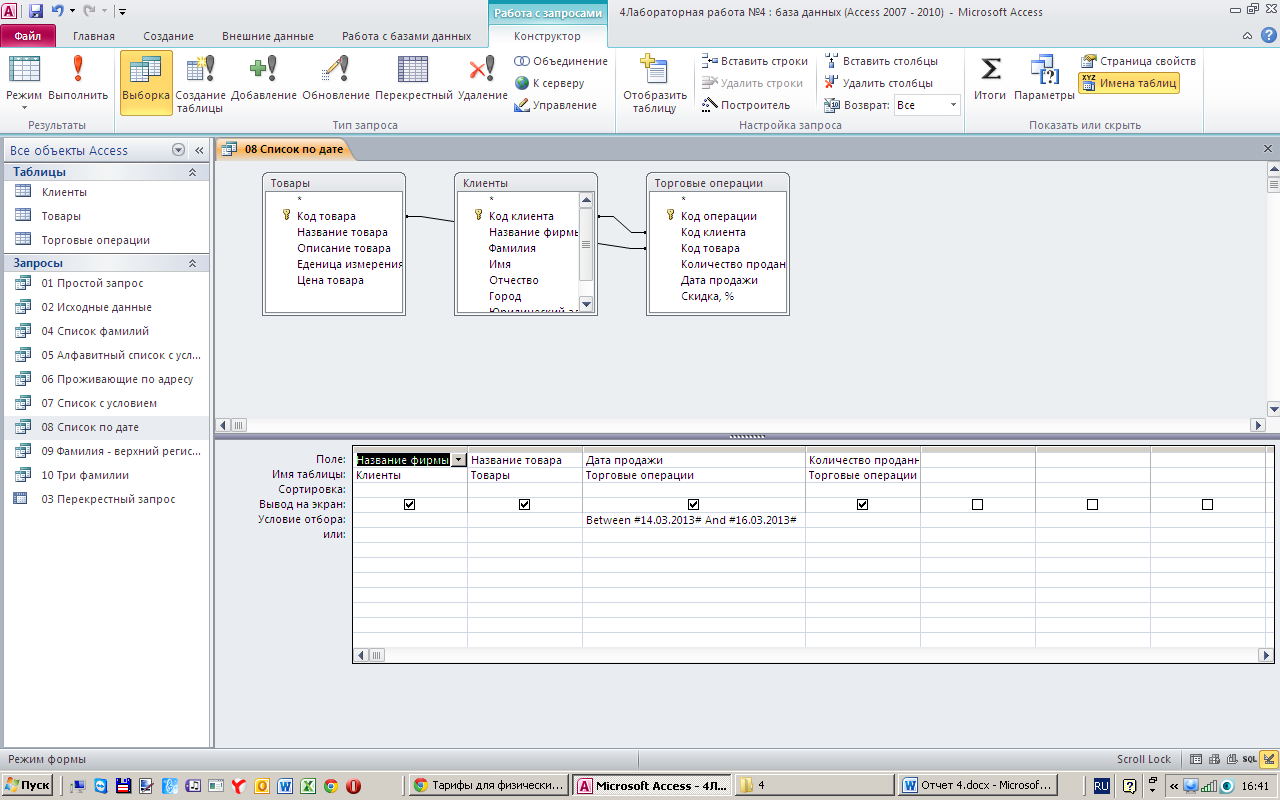Collapse the navigation pane with the chevron
Image resolution: width=1280 pixels, height=800 pixels.
pos(199,150)
